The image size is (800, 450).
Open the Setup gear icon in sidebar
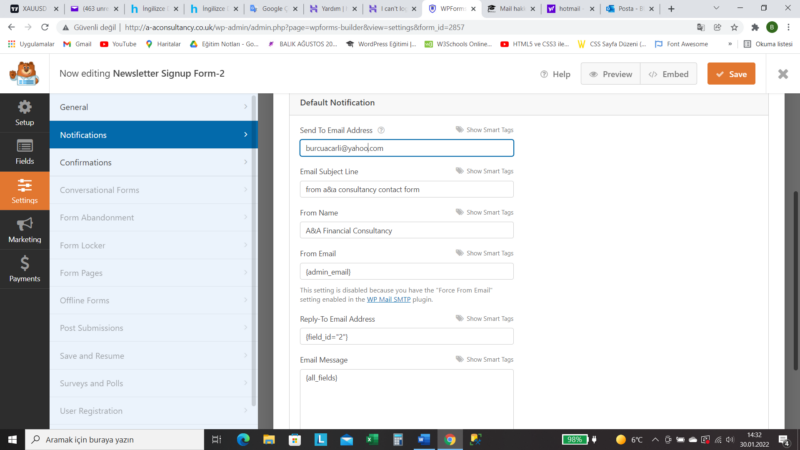point(24,108)
